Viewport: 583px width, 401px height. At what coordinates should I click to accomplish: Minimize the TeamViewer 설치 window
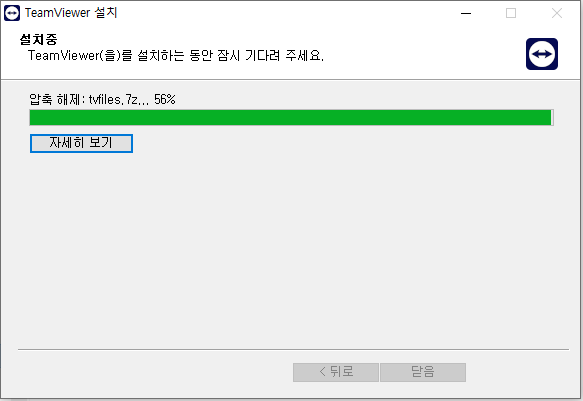[466, 13]
